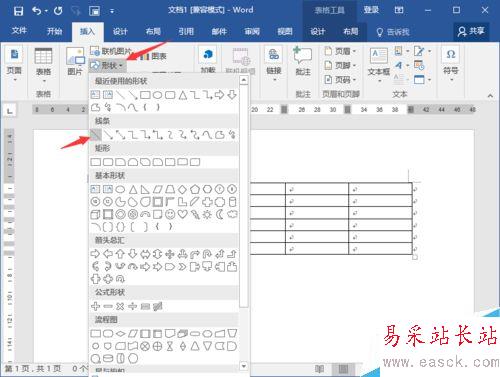Save the document from the quick access toolbar
Screen dimensions: 500x377
pyautogui.click(x=18, y=11)
